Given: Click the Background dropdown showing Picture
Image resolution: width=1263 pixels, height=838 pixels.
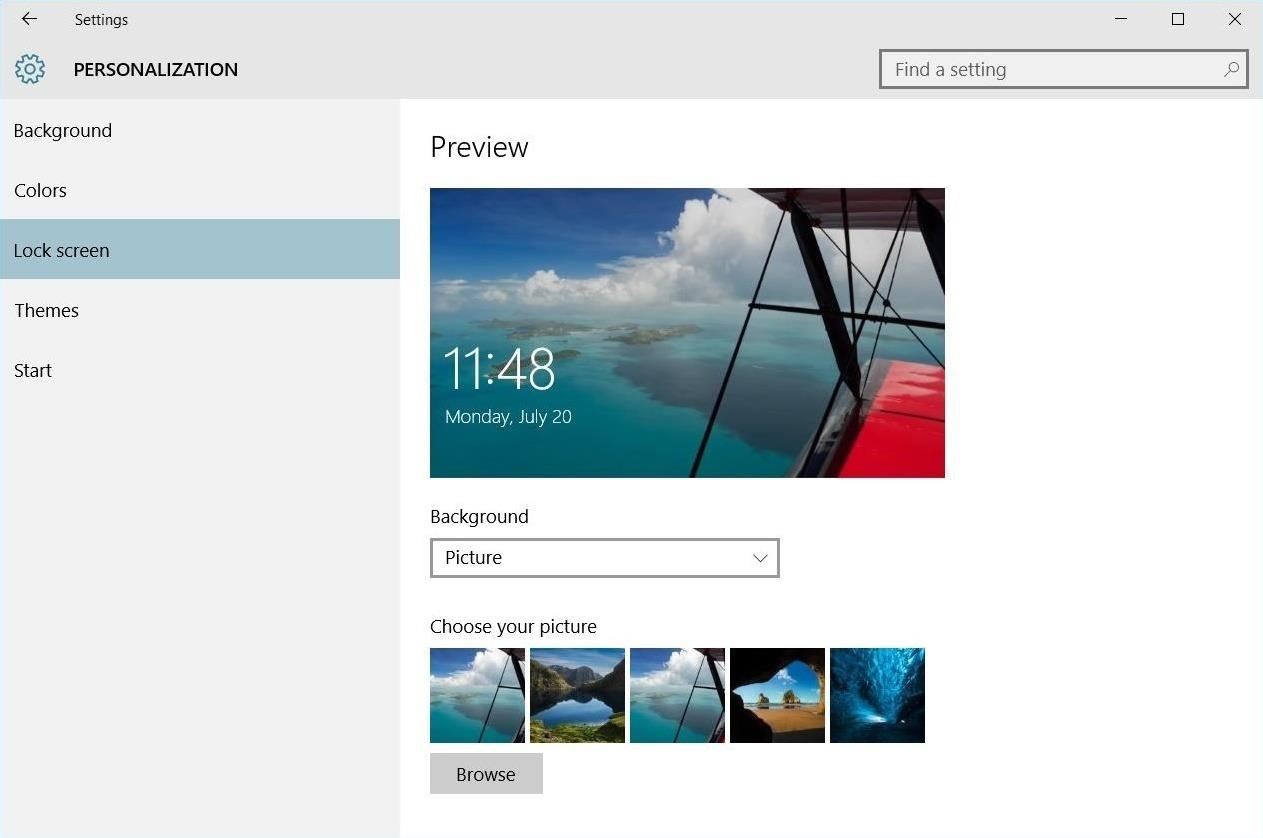Looking at the screenshot, I should coord(604,557).
